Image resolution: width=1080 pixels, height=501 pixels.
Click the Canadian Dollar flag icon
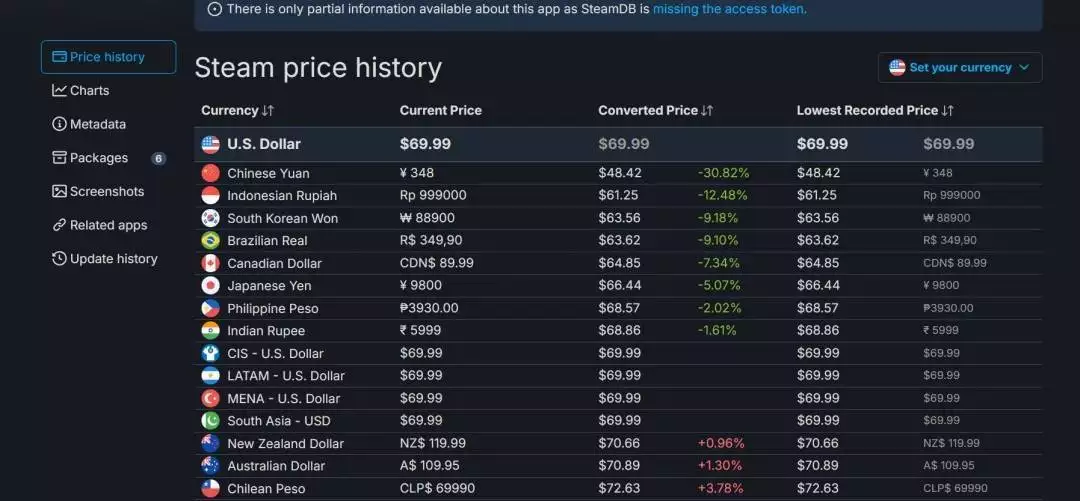coord(210,263)
